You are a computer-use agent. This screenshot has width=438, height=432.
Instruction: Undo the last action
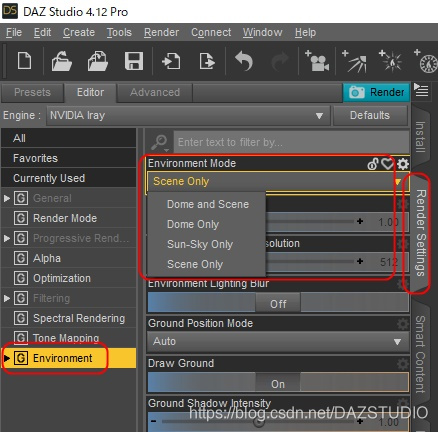coord(244,61)
